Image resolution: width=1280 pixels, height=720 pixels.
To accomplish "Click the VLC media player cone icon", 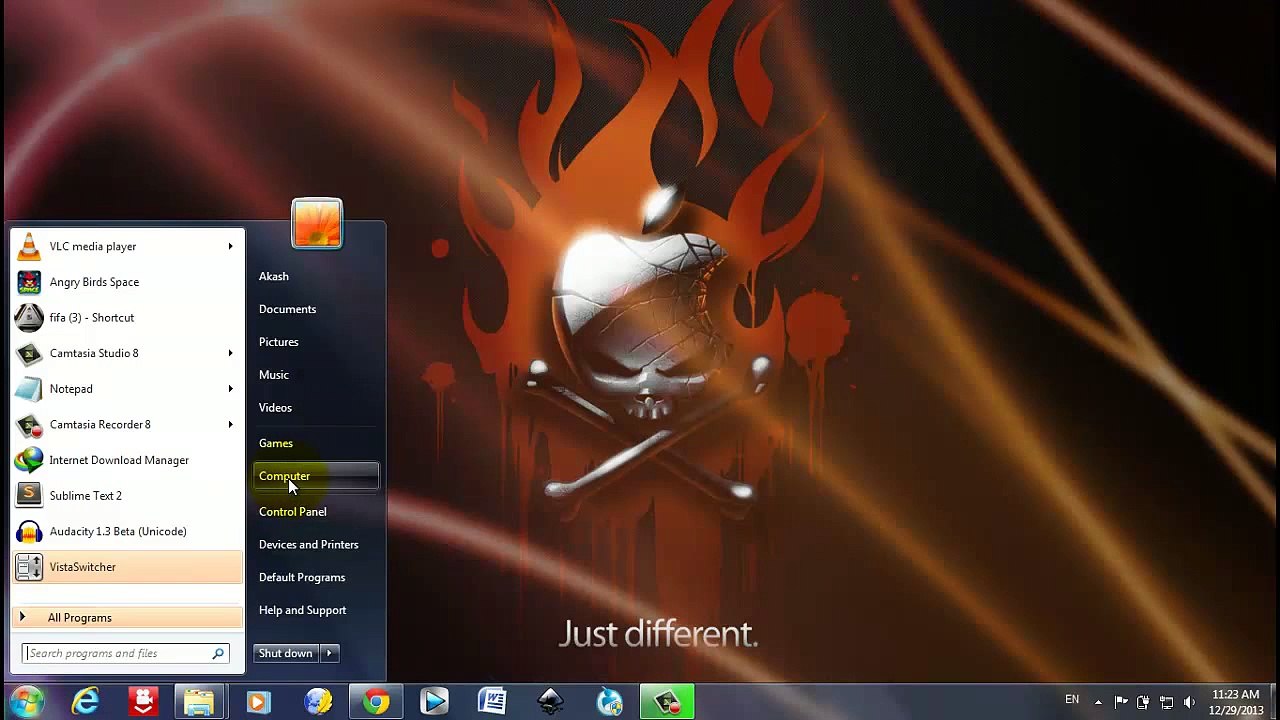I will click(x=29, y=246).
